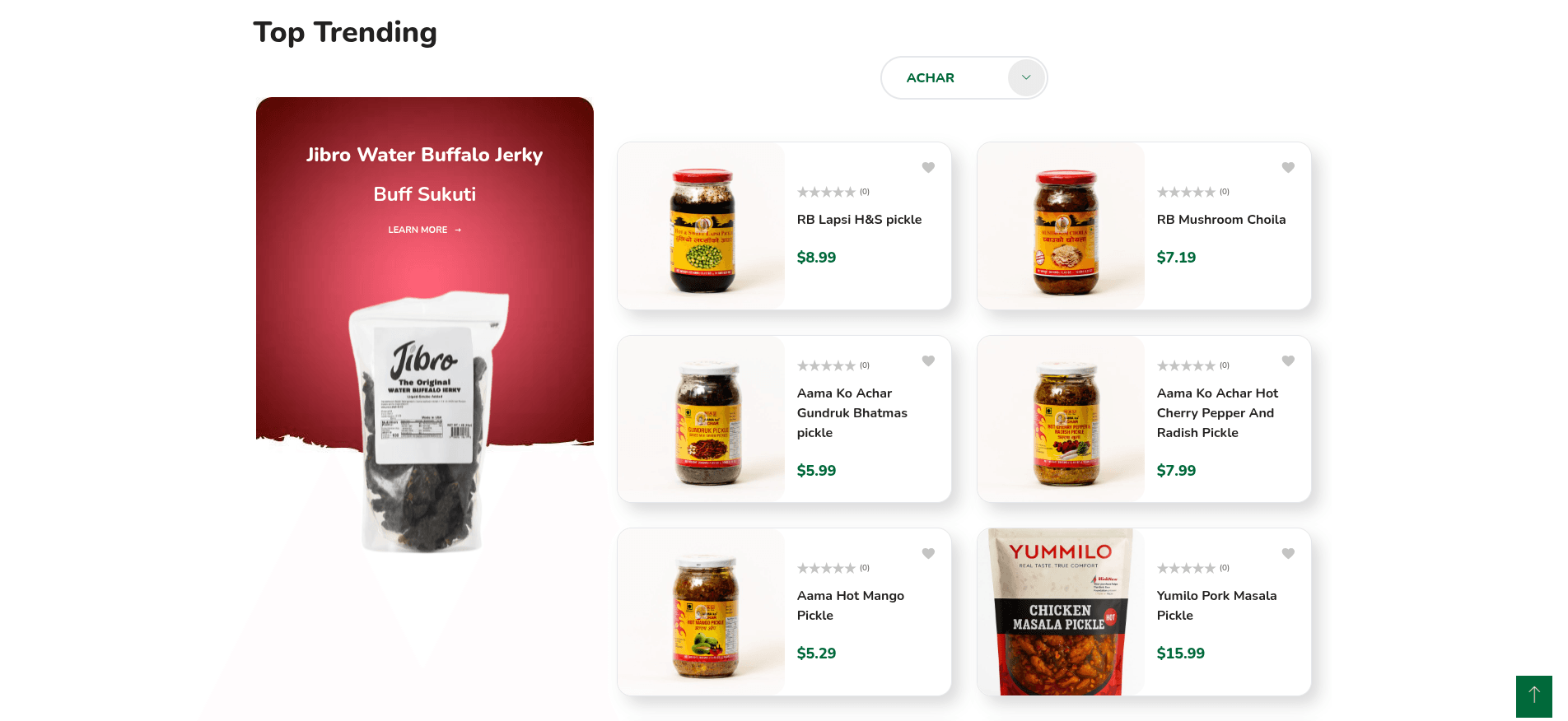
Task: Open the ACHAR category selector
Action: pos(964,77)
